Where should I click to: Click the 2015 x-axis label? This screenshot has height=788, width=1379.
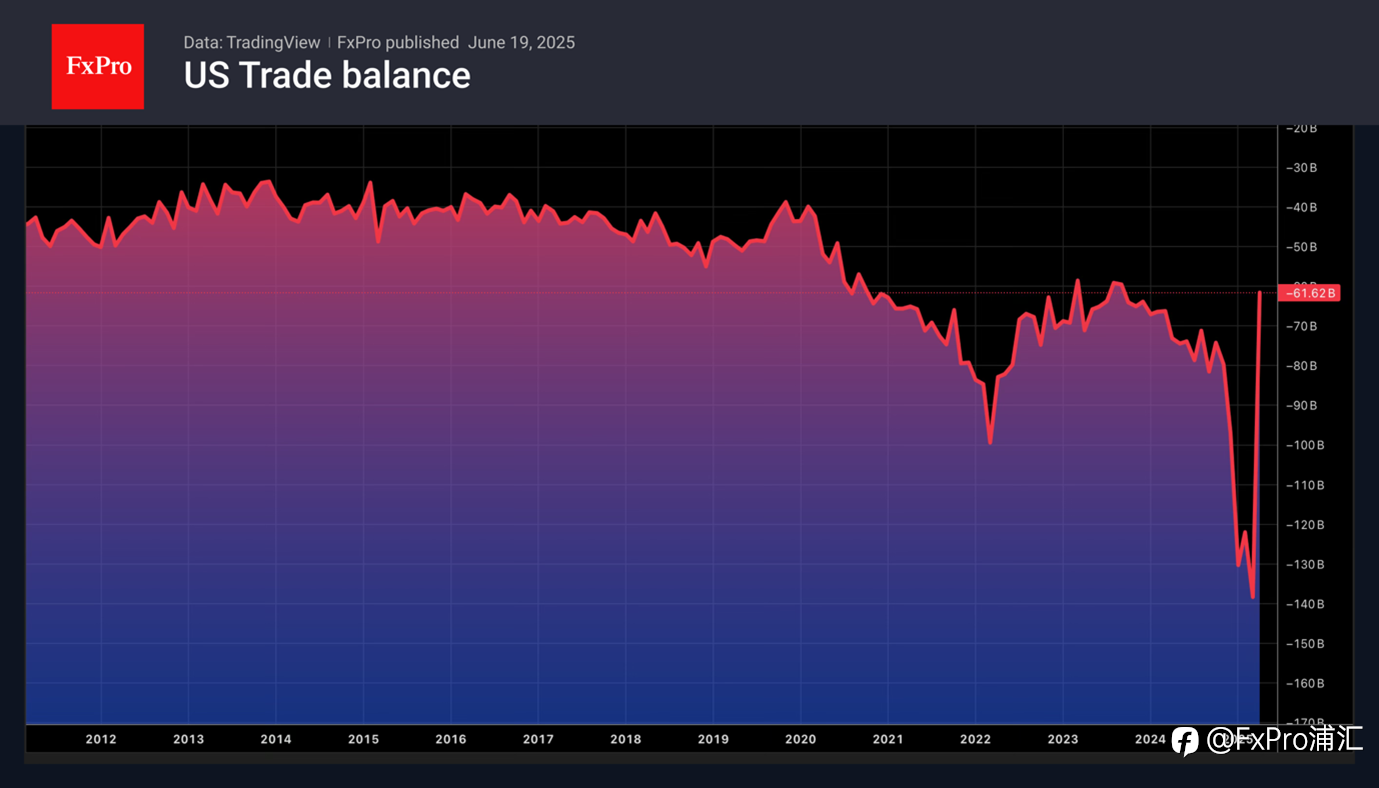[363, 739]
